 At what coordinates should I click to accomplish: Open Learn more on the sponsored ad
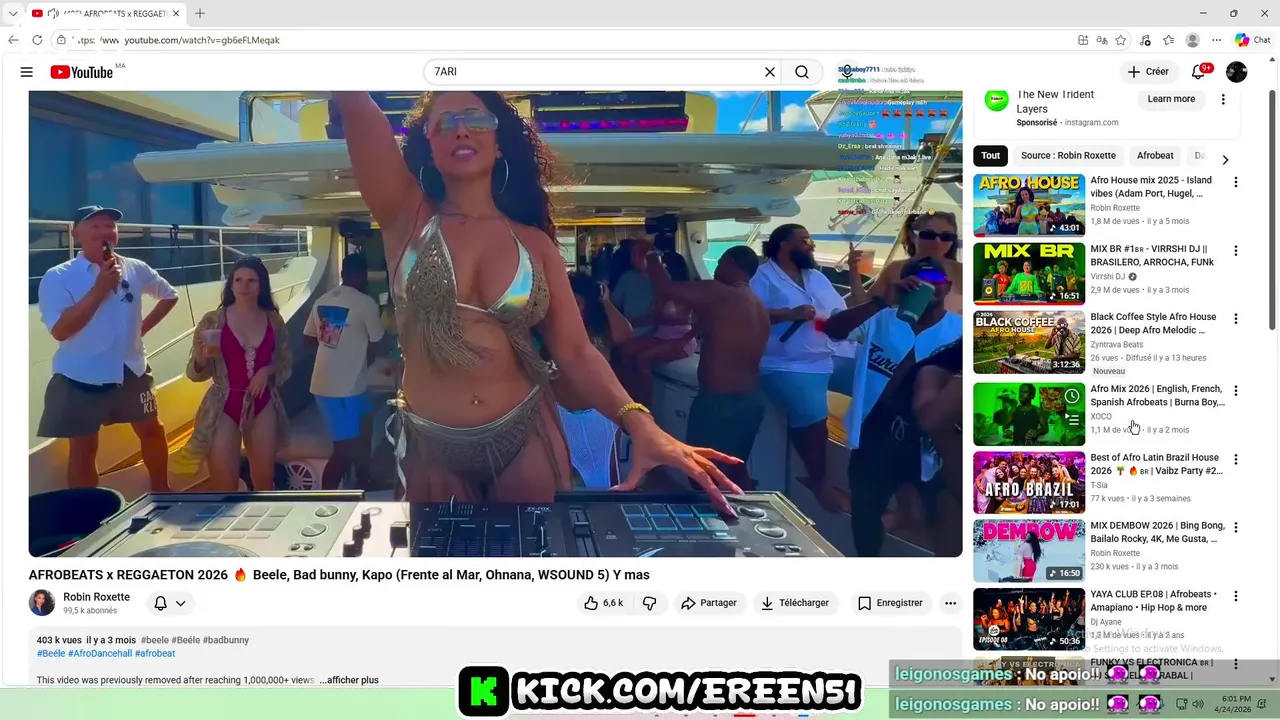coord(1171,99)
